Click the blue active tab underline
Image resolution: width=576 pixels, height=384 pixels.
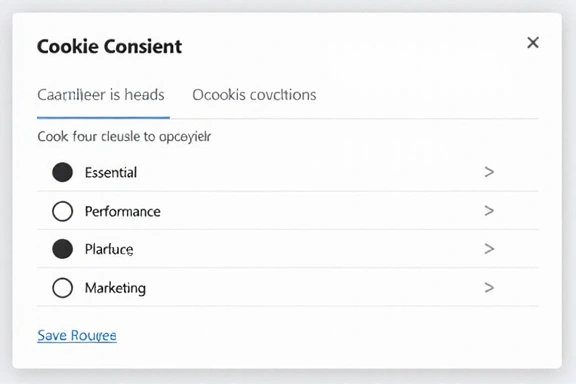[103, 118]
